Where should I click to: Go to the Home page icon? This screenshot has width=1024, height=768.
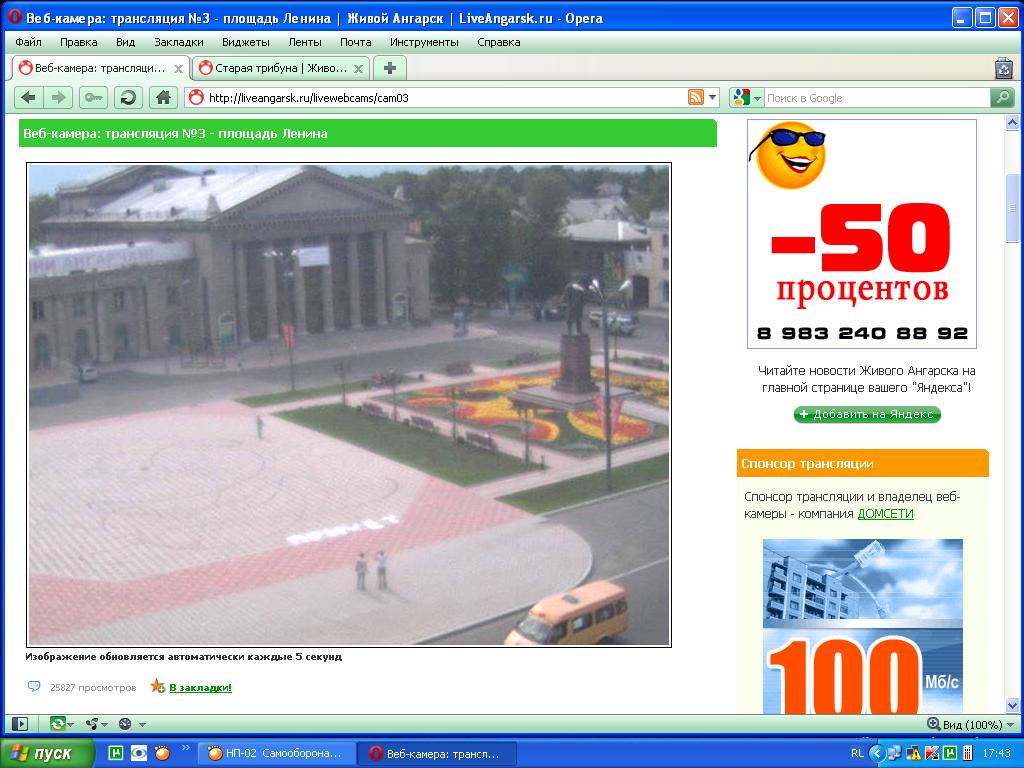pyautogui.click(x=163, y=97)
